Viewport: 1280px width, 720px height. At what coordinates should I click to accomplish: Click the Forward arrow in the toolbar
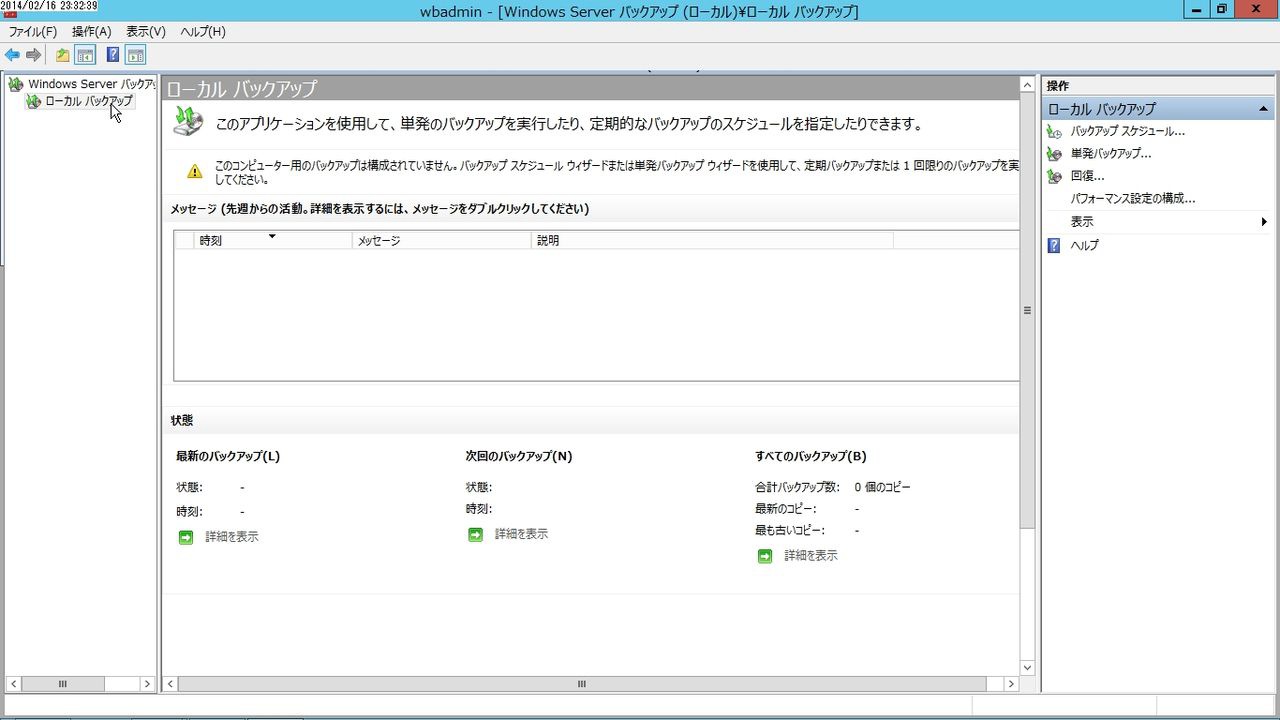(33, 55)
